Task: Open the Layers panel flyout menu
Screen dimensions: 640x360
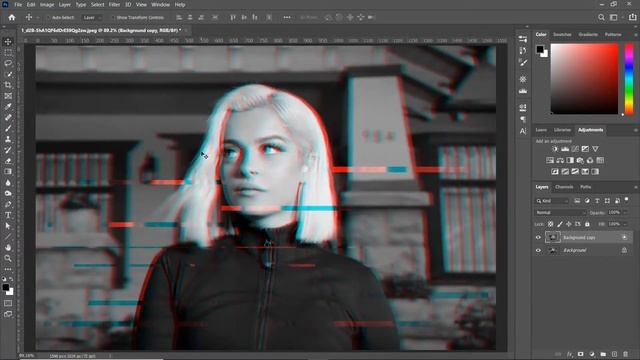Action: 636,187
